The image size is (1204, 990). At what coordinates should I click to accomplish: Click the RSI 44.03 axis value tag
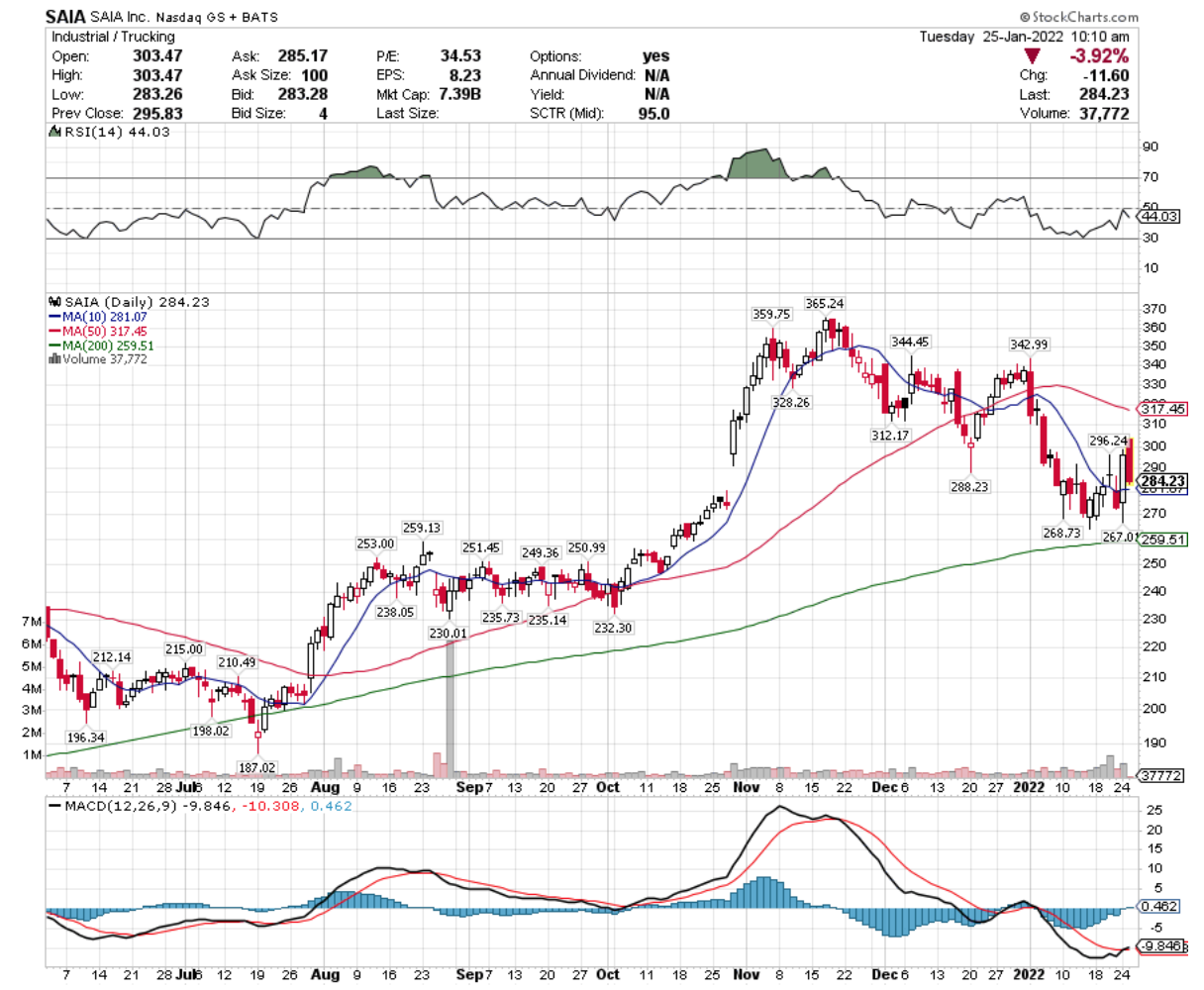[x=1160, y=216]
